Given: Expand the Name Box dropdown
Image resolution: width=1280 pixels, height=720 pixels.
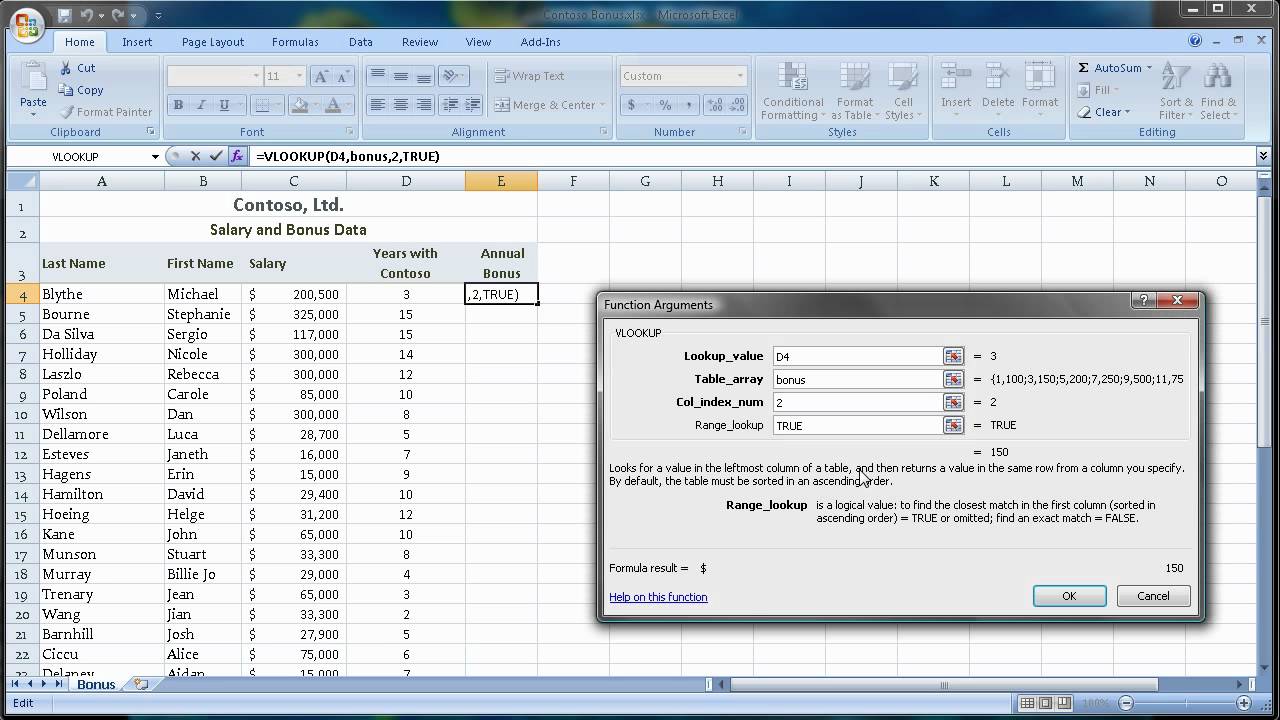Looking at the screenshot, I should click(x=155, y=156).
